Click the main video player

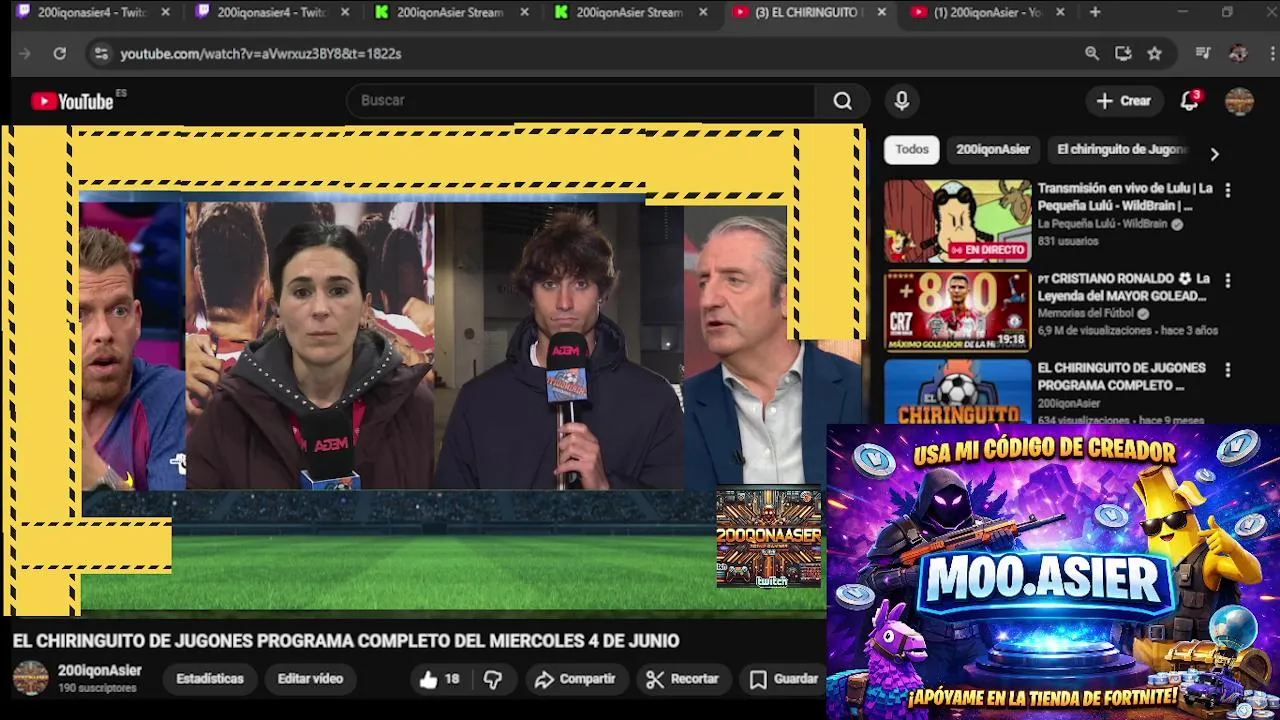point(435,370)
